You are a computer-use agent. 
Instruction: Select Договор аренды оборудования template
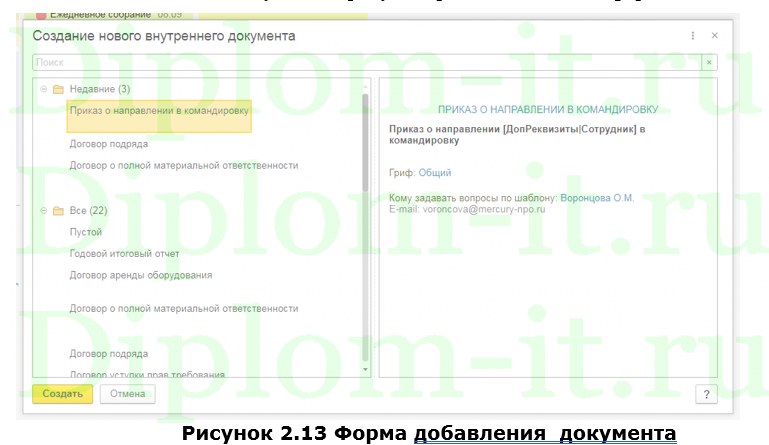pyautogui.click(x=141, y=275)
